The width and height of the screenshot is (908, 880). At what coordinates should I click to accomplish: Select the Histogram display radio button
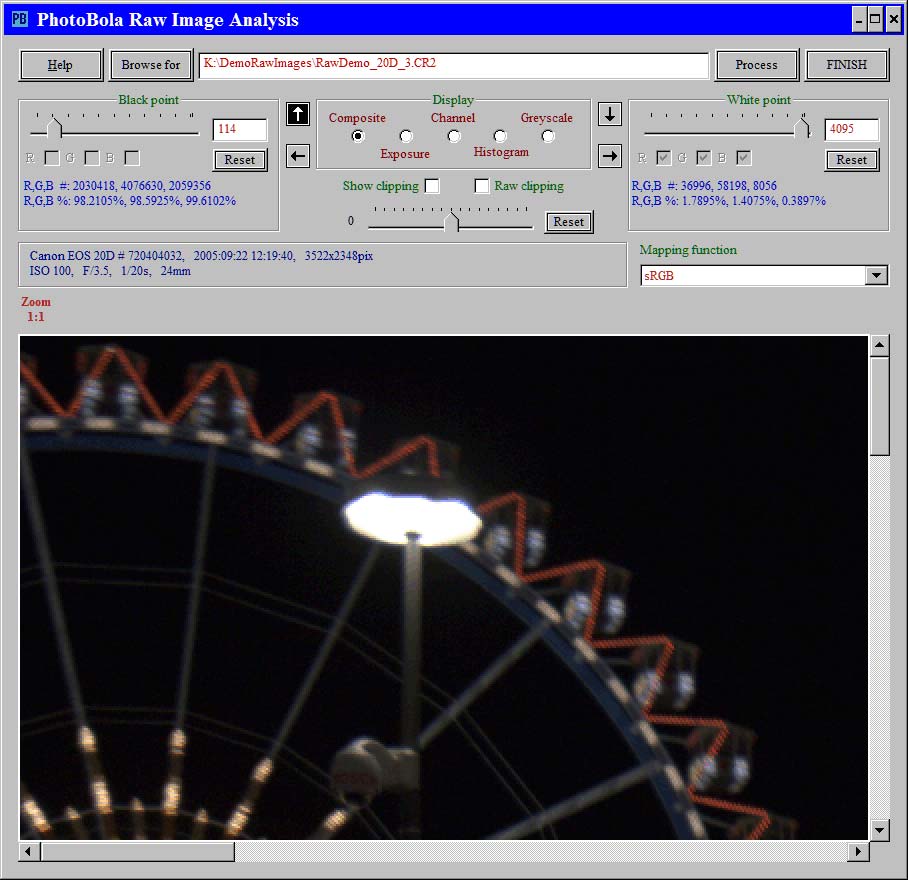tap(500, 136)
